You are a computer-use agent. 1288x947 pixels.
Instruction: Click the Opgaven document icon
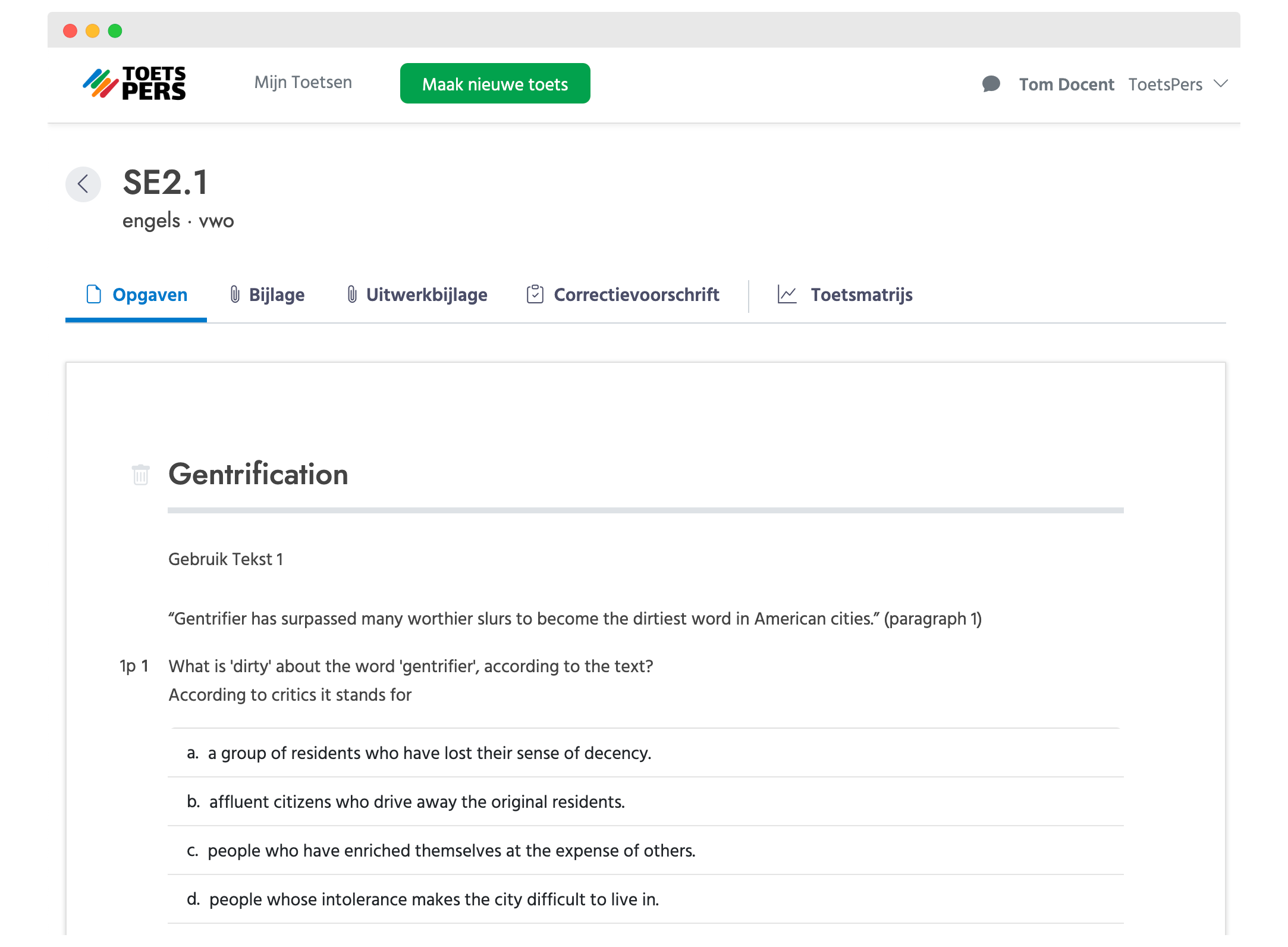pos(94,294)
